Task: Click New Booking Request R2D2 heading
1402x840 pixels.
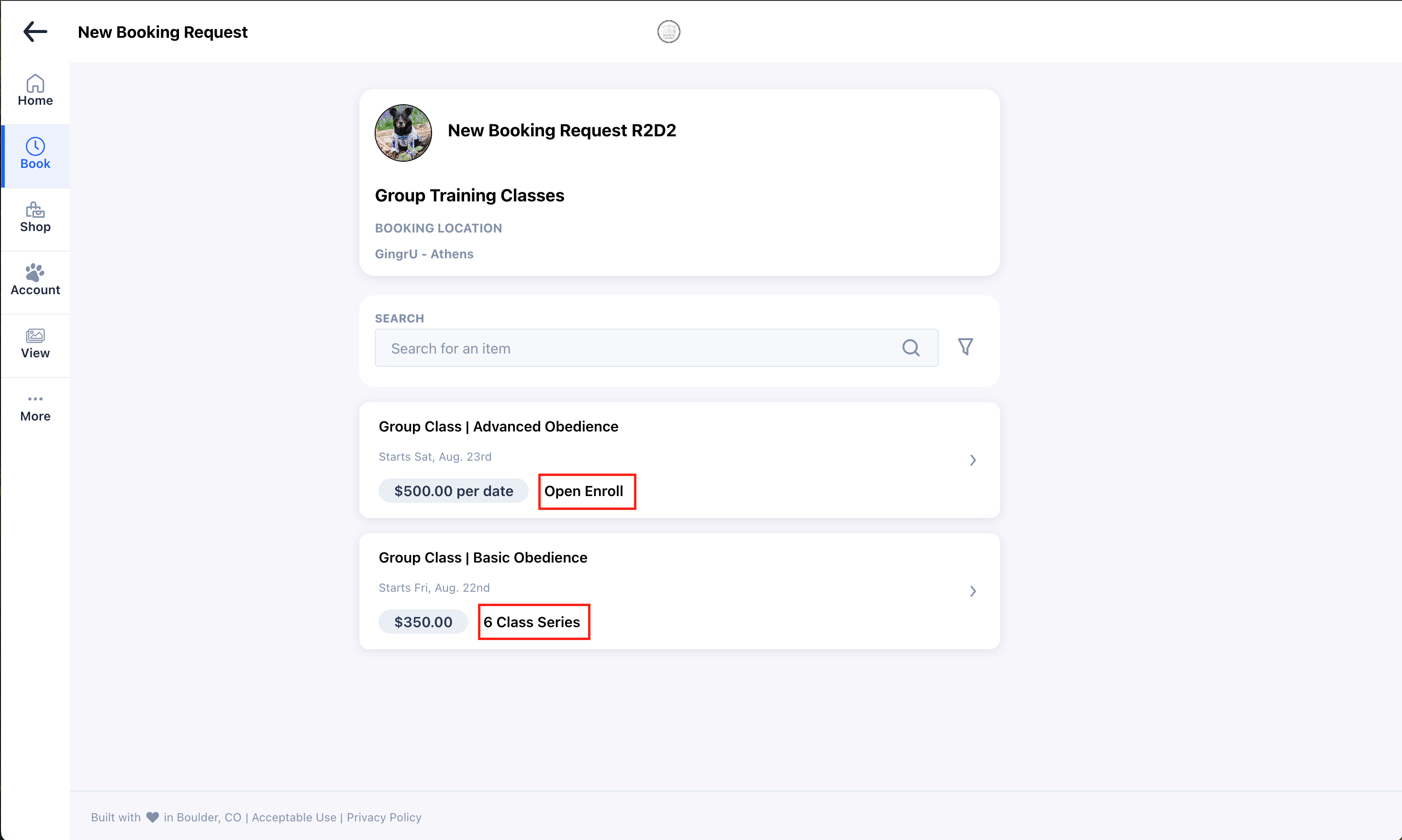Action: (562, 130)
